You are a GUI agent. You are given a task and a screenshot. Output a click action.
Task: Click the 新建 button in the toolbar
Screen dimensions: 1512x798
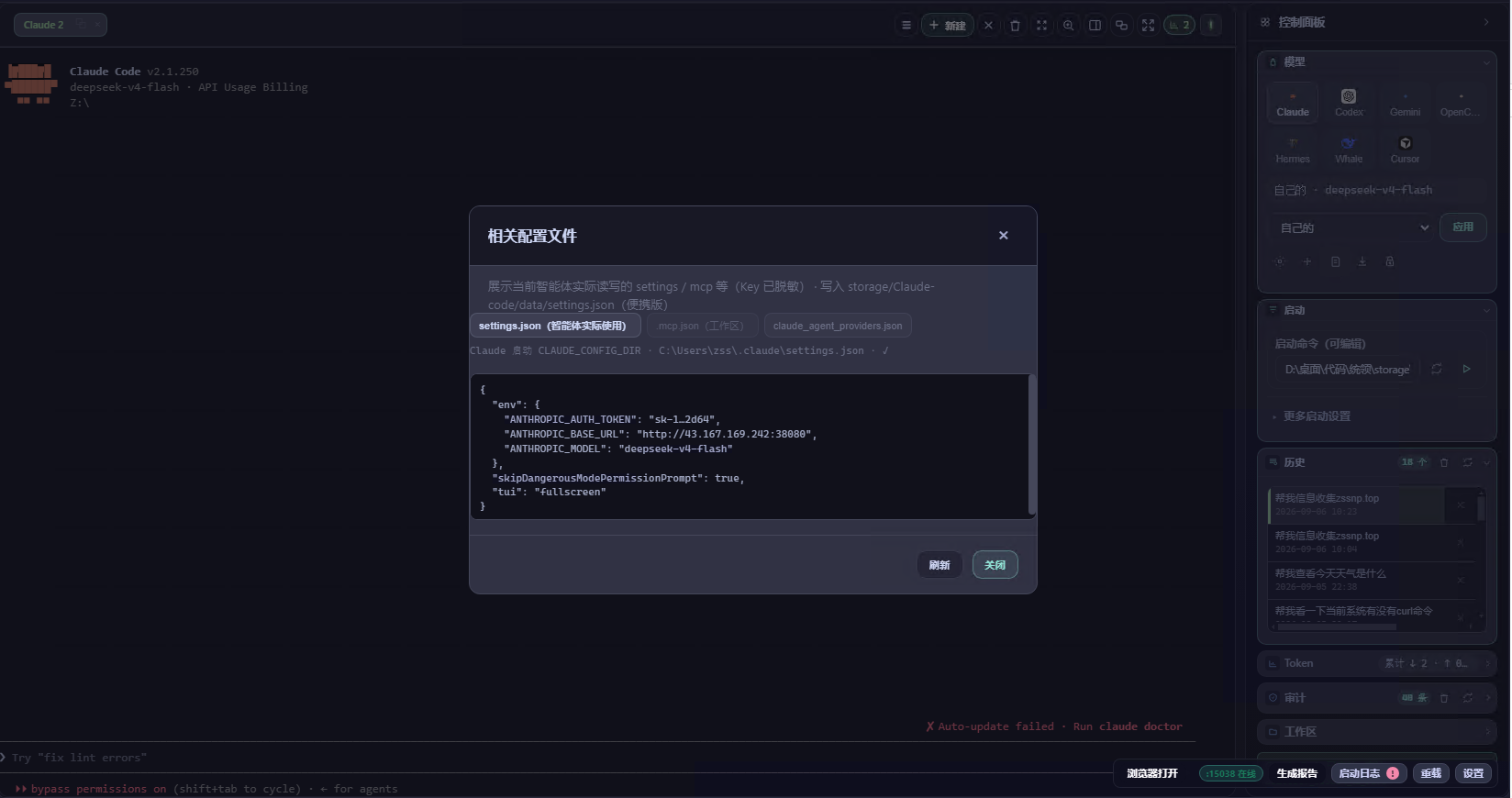948,26
